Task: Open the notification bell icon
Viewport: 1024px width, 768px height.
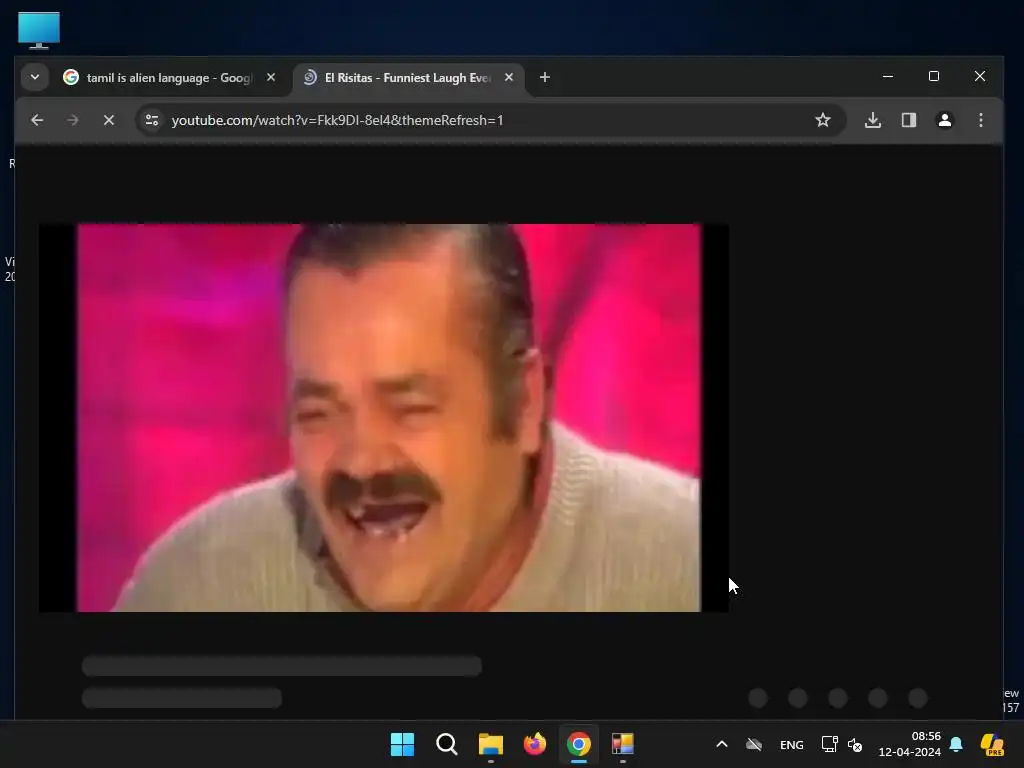Action: (x=956, y=744)
